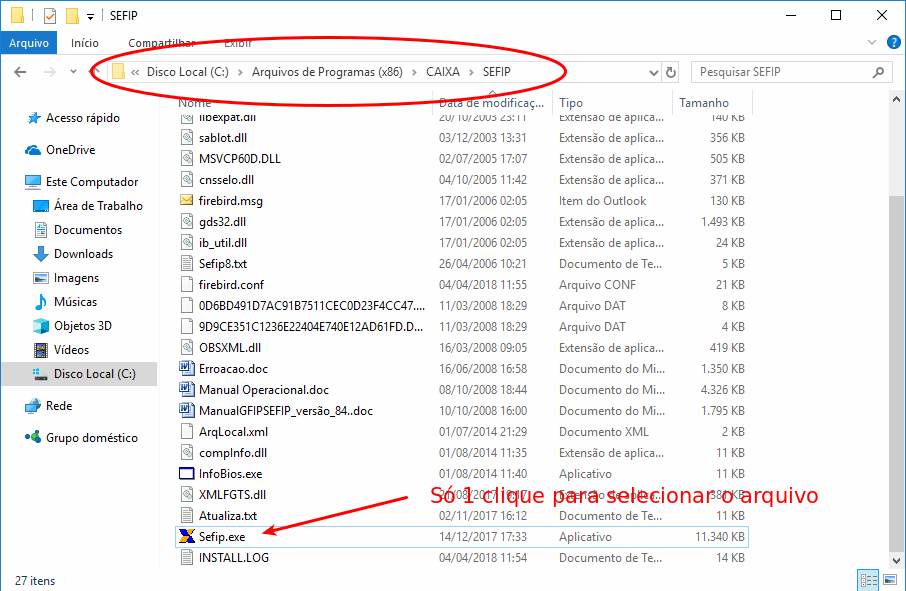Image resolution: width=906 pixels, height=591 pixels.
Task: Open Vídeos in the sidebar
Action: pos(71,350)
